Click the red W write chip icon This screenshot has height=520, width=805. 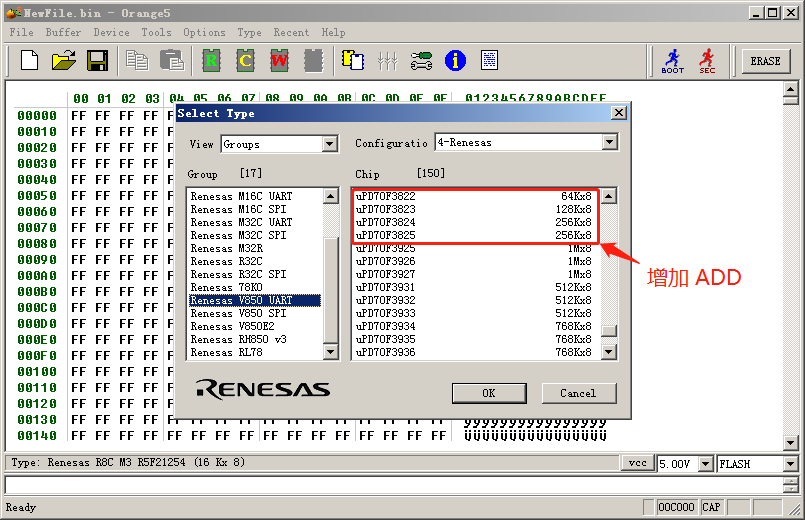[279, 61]
